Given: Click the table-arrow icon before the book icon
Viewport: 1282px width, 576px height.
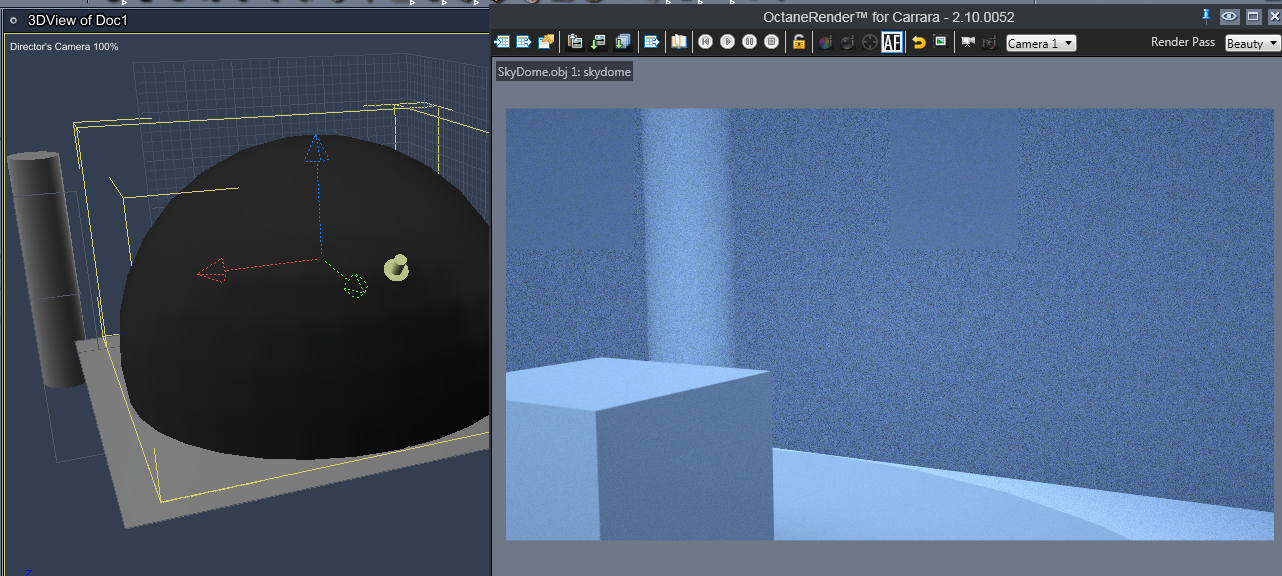Looking at the screenshot, I should click(652, 42).
